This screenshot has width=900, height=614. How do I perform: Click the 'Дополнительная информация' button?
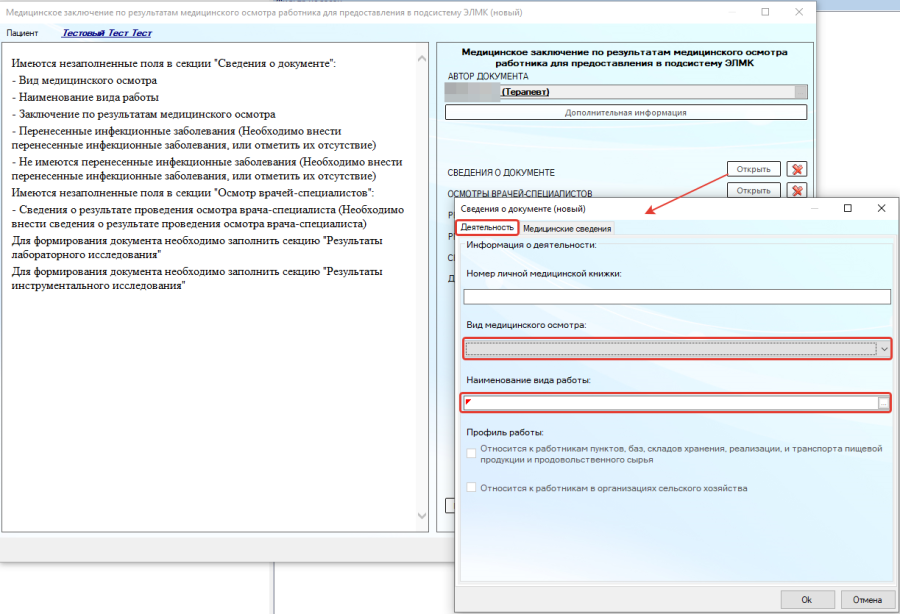626,112
